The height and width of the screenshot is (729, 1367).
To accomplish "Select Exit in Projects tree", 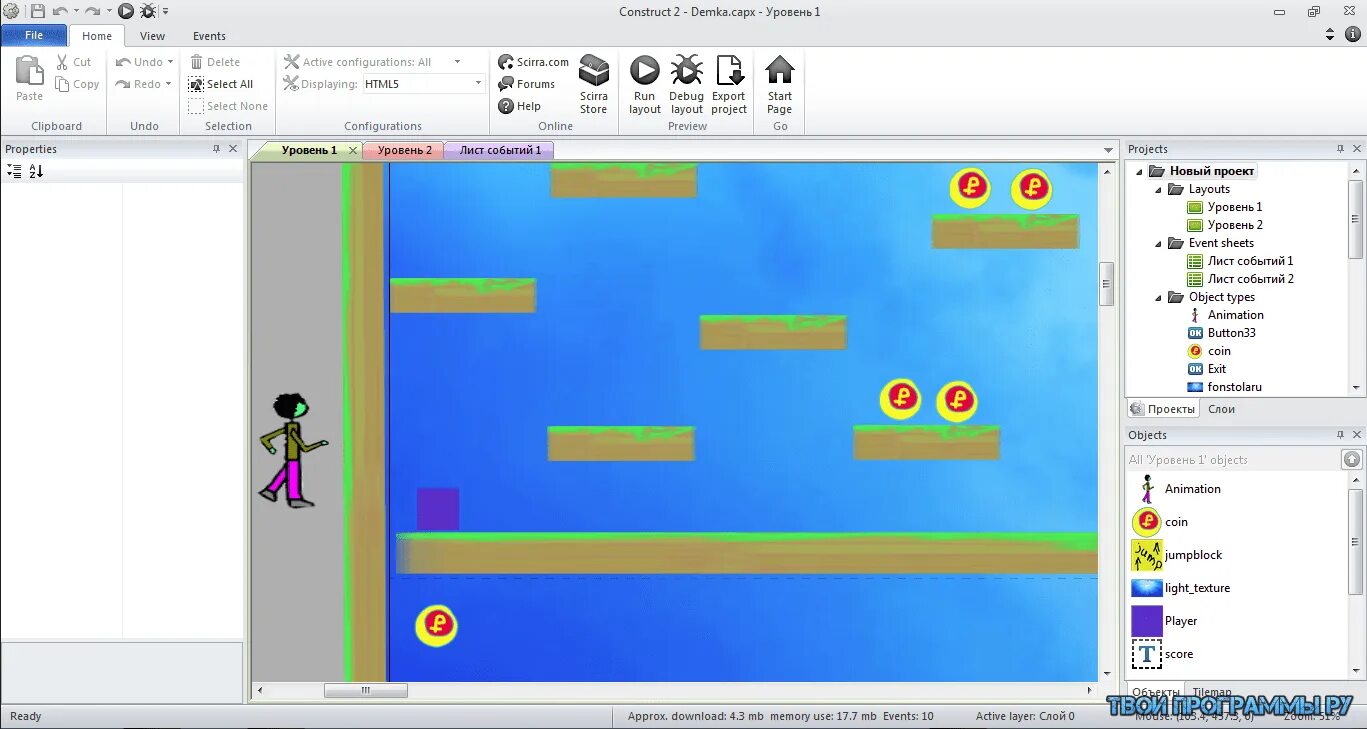I will (1206, 369).
